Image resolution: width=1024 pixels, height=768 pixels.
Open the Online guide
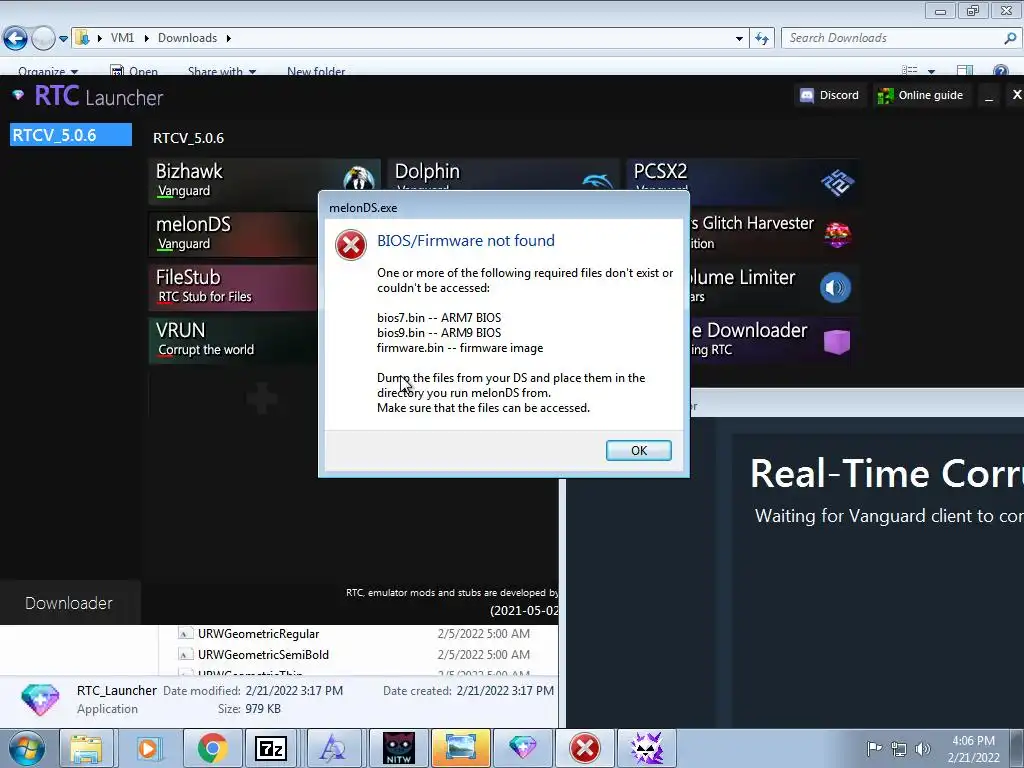[920, 95]
